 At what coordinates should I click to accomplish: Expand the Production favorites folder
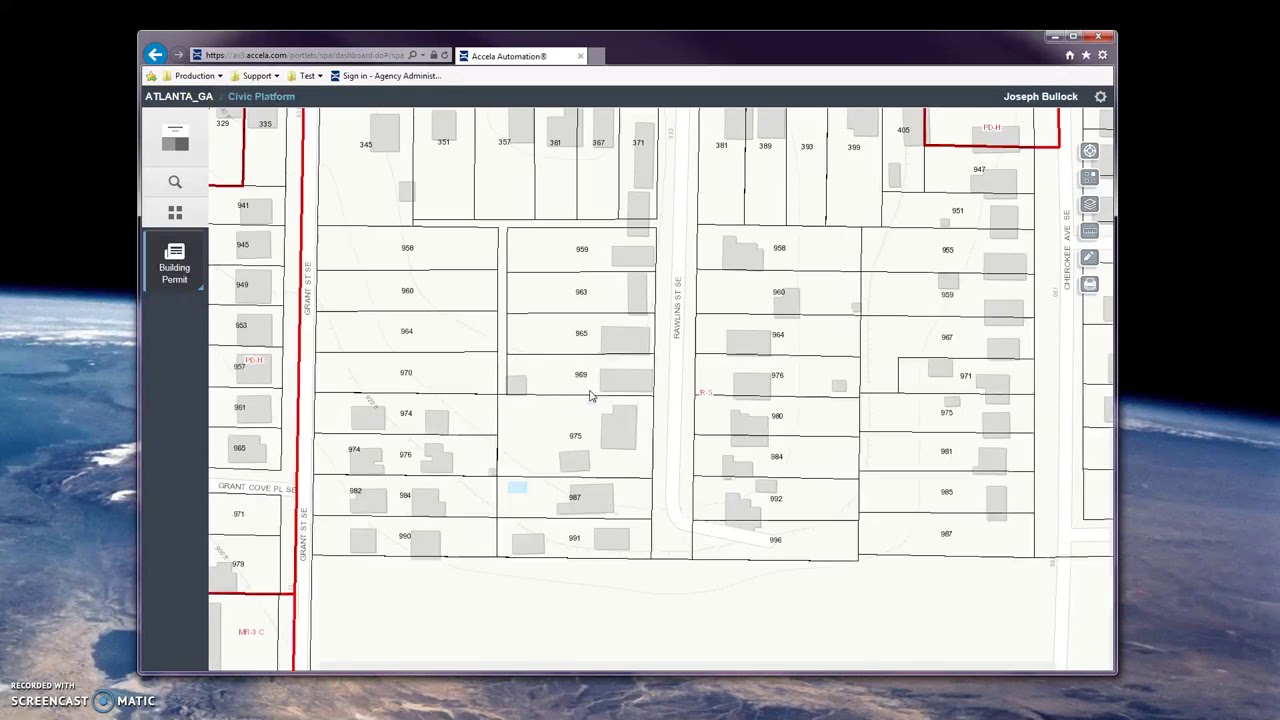[192, 76]
